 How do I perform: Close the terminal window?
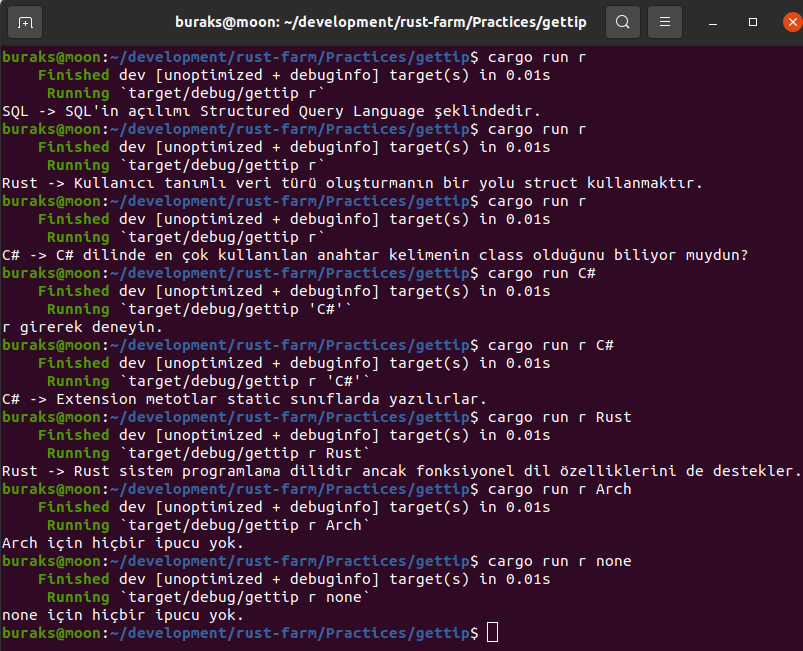point(784,21)
